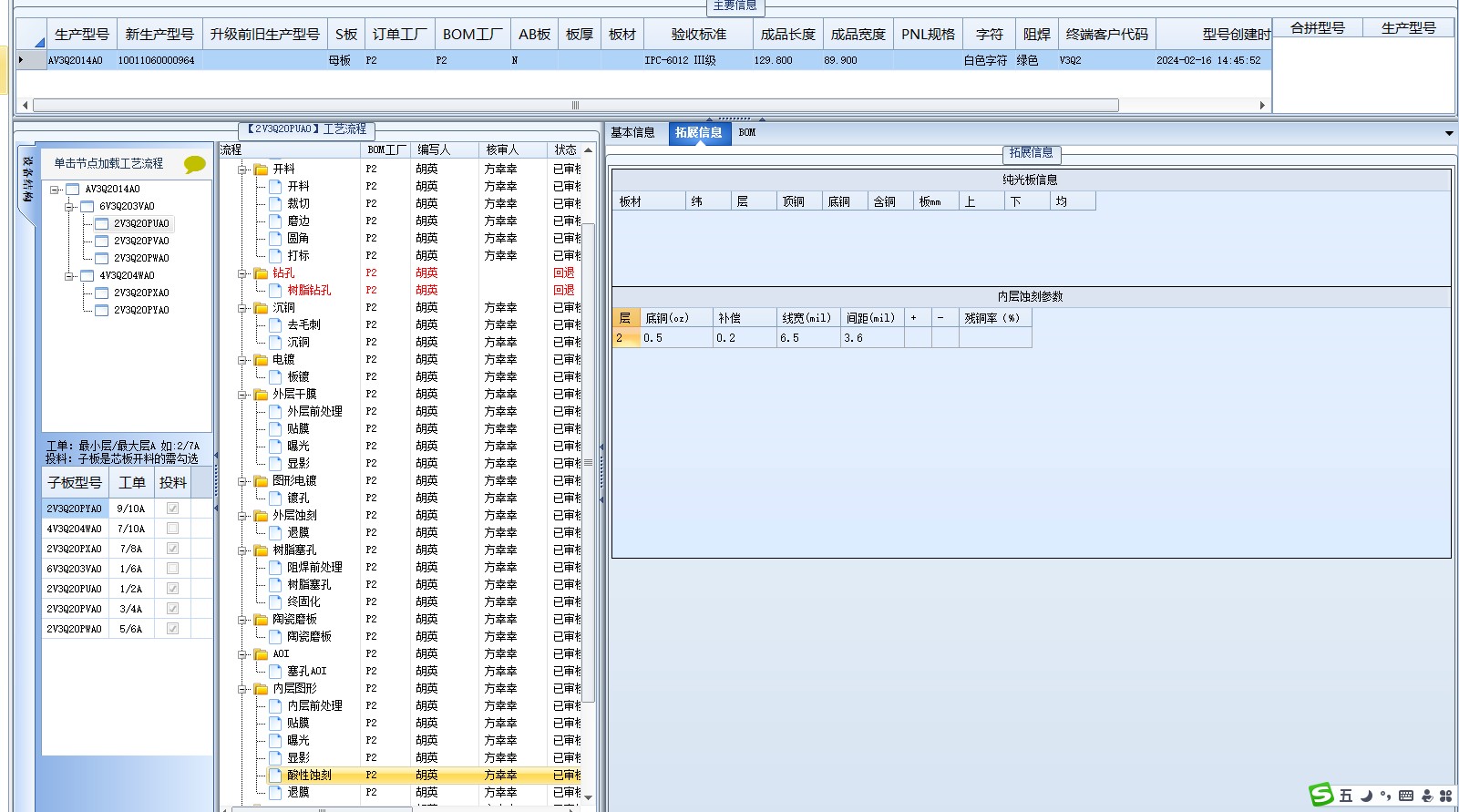The height and width of the screenshot is (812, 1459).
Task: Click the 底铜(oz) value cell 0.5
Action: pos(676,338)
